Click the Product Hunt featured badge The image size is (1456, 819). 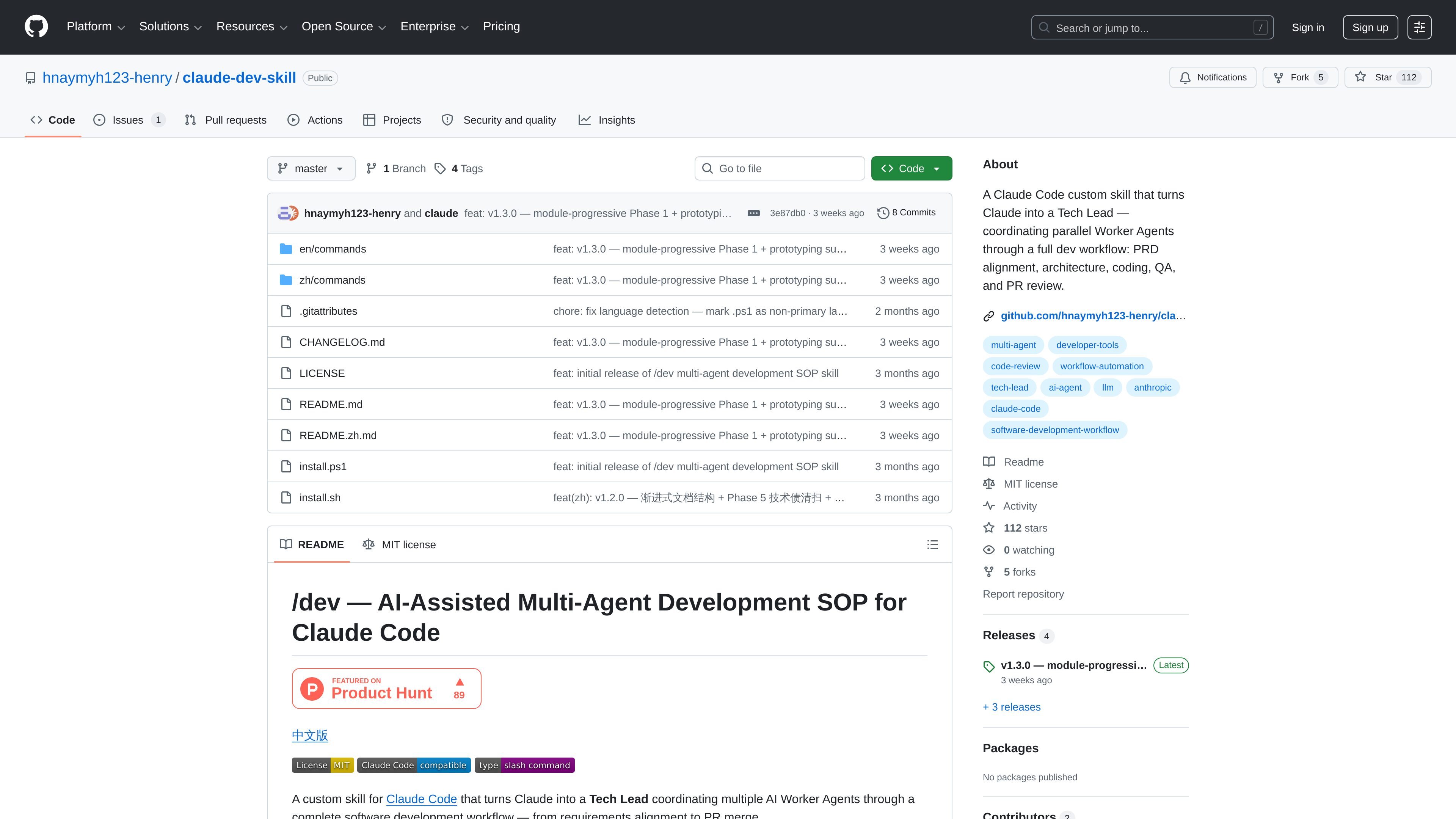[x=387, y=689]
